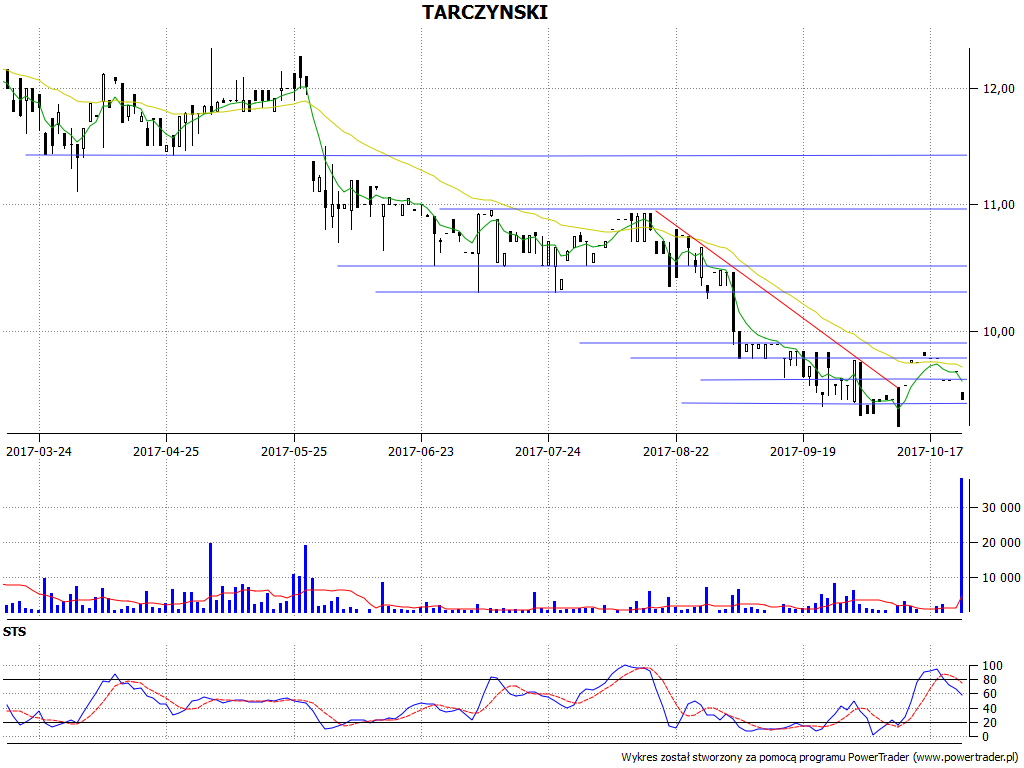Click the 11,00 price axis label
Viewport: 1024px width, 768px height.
999,204
